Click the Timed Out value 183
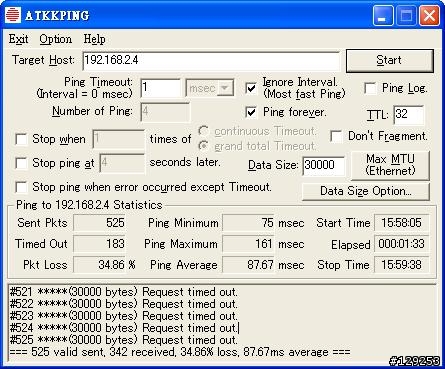The image size is (445, 369). (x=99, y=244)
